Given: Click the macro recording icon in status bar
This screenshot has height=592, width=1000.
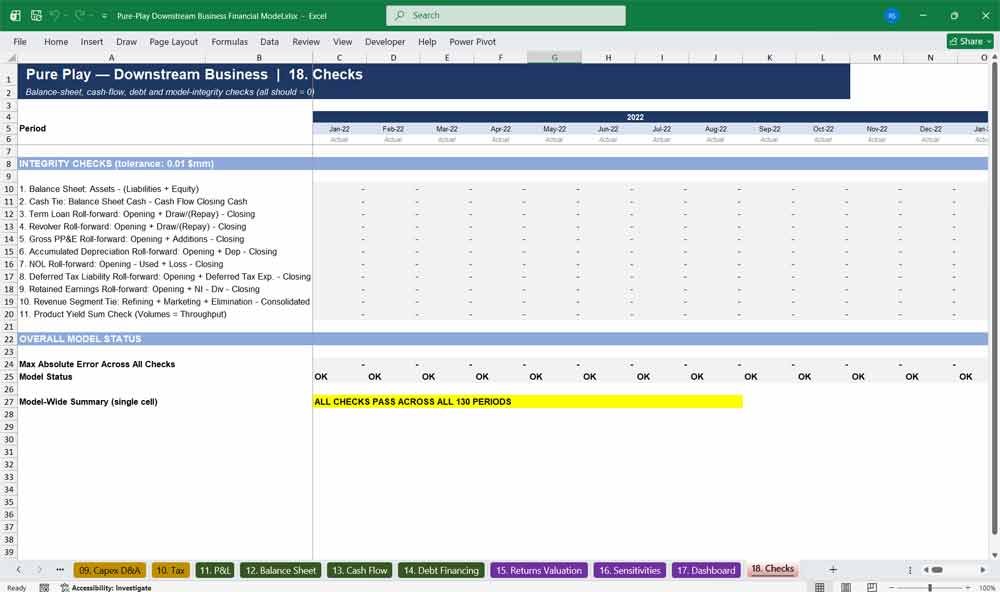Looking at the screenshot, I should point(44,588).
